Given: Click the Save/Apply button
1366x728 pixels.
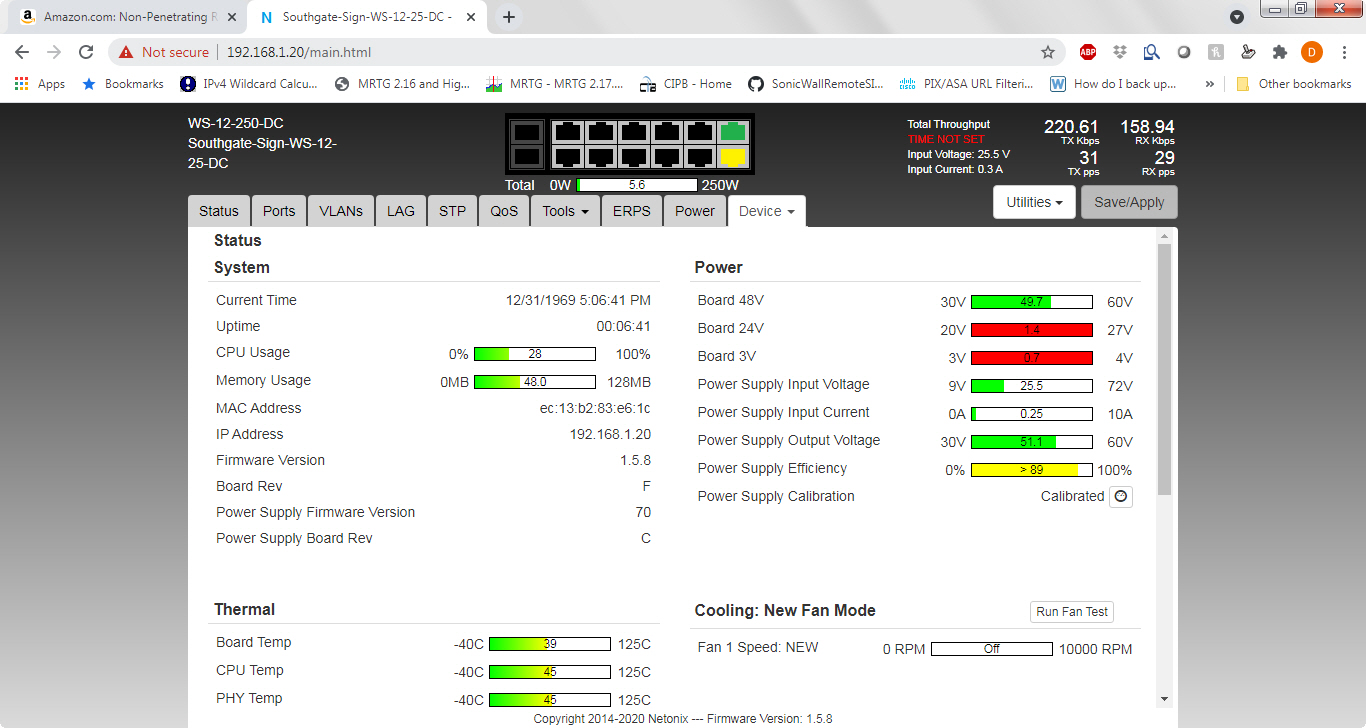Looking at the screenshot, I should pos(1129,202).
